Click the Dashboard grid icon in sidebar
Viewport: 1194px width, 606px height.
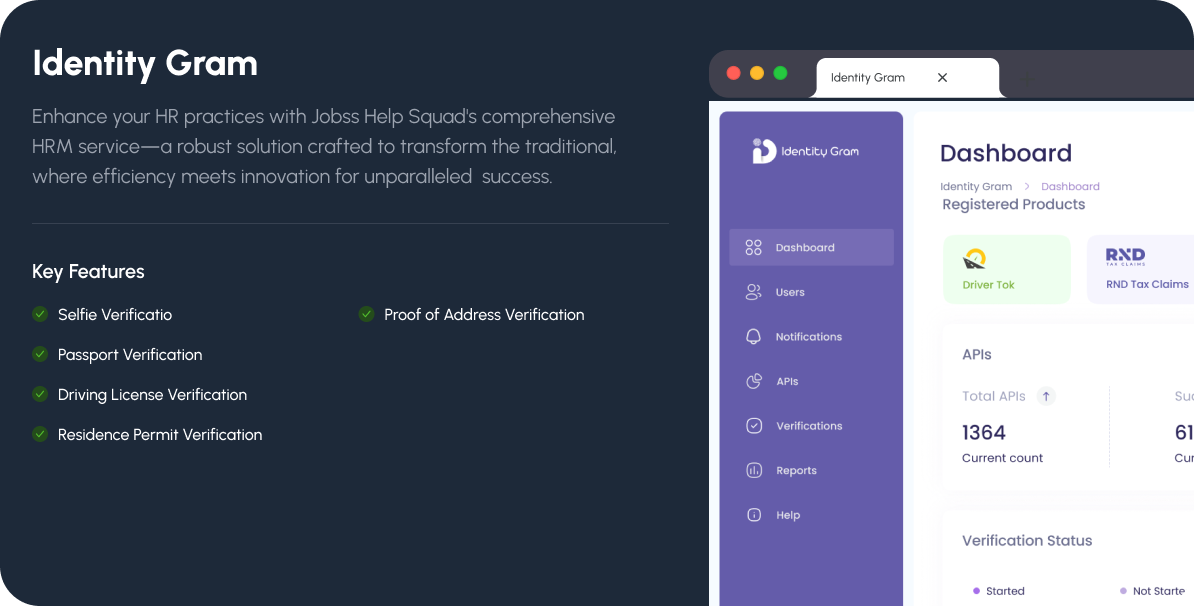point(754,248)
